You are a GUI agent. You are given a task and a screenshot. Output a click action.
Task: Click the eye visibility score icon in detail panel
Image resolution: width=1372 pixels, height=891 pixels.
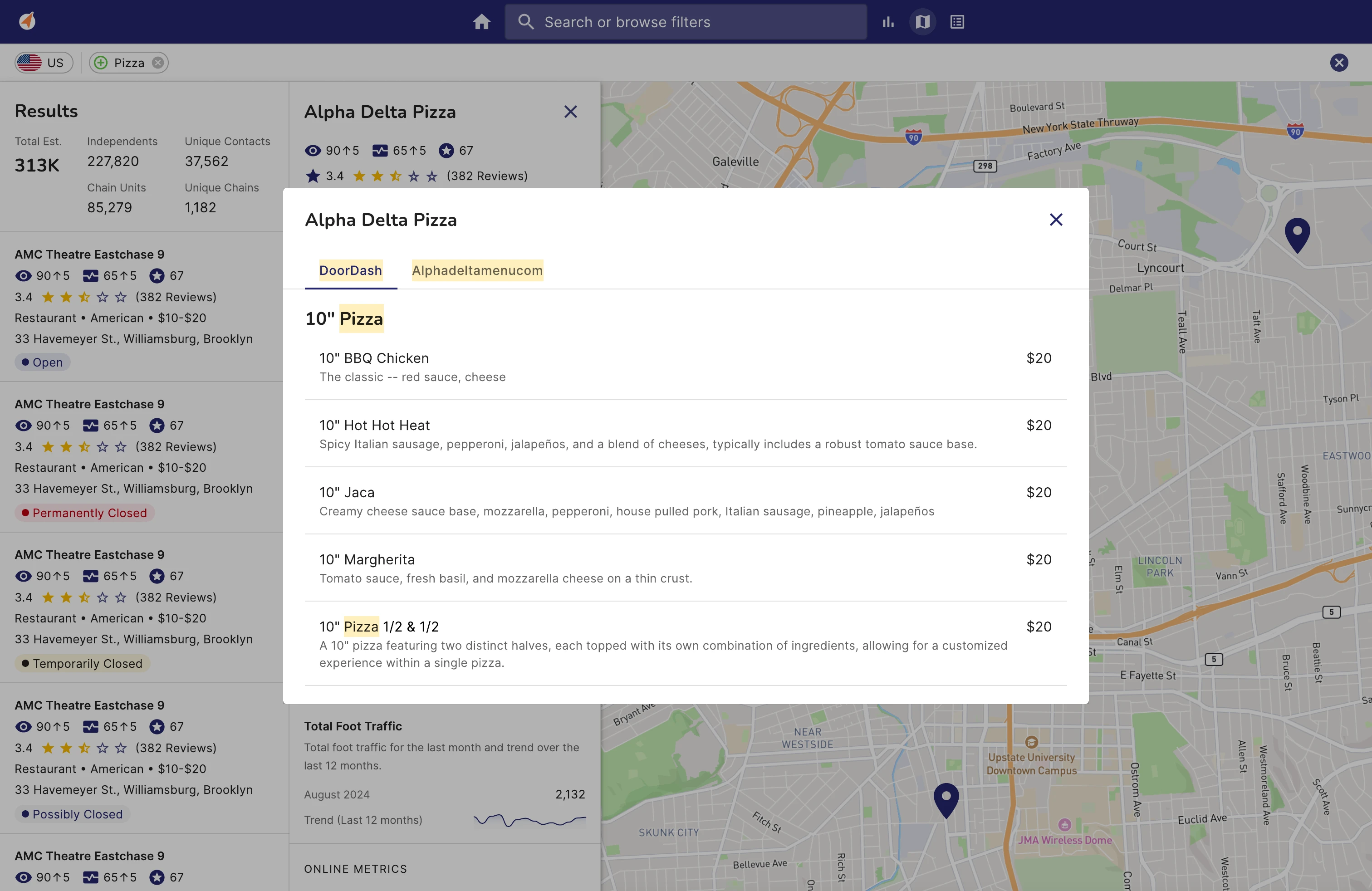[313, 151]
